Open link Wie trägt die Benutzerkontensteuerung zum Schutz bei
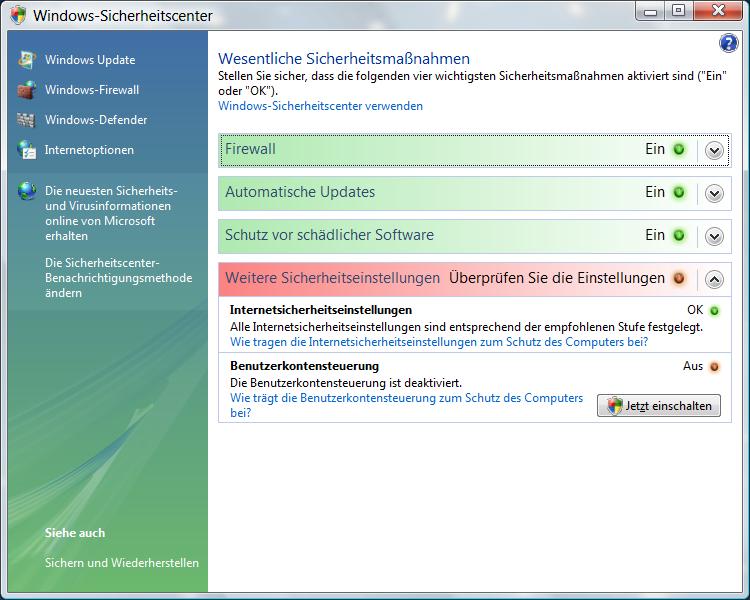This screenshot has width=750, height=600. click(x=407, y=405)
